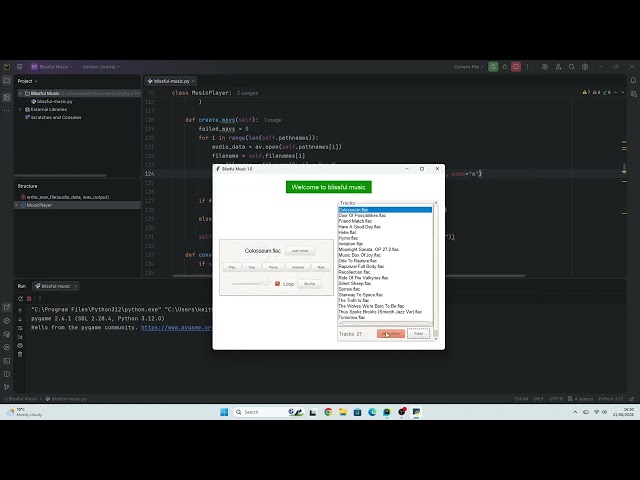Open the IDE settings gear icon
The width and height of the screenshot is (640, 480).
(x=585, y=67)
